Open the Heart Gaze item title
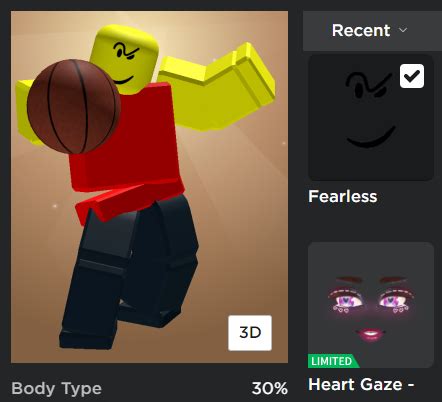The image size is (442, 402). tap(361, 384)
